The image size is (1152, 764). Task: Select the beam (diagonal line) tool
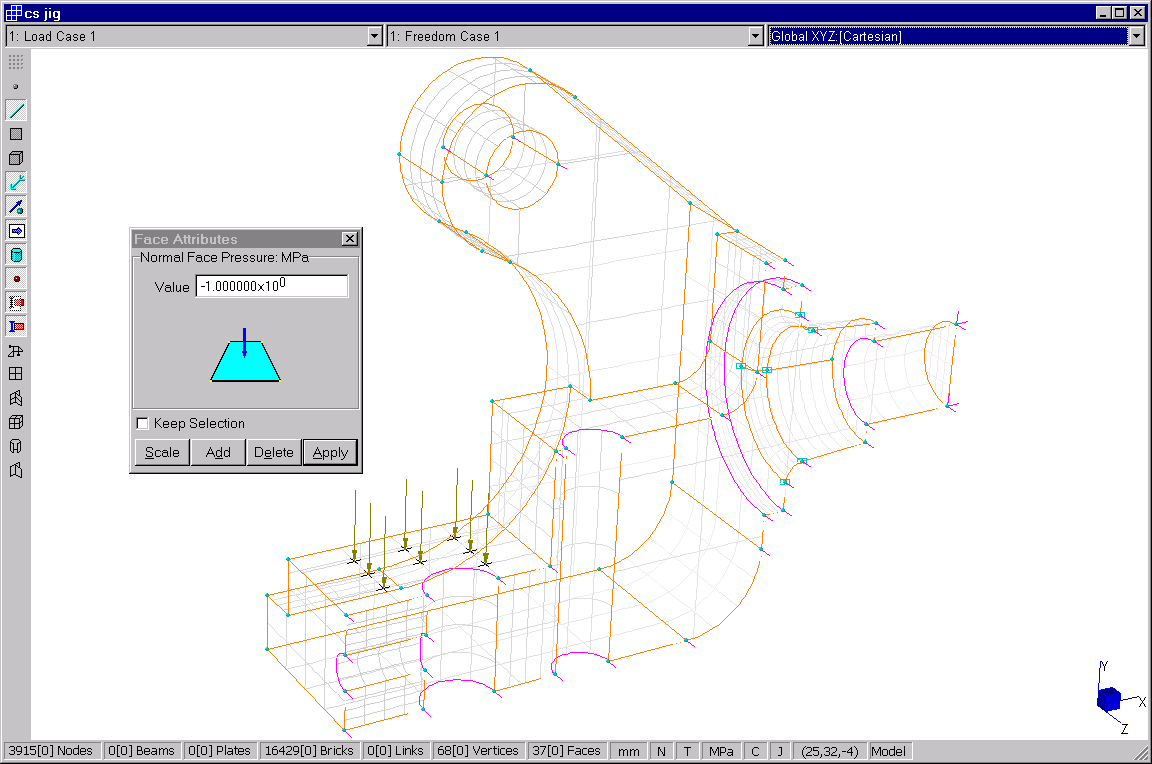click(16, 111)
